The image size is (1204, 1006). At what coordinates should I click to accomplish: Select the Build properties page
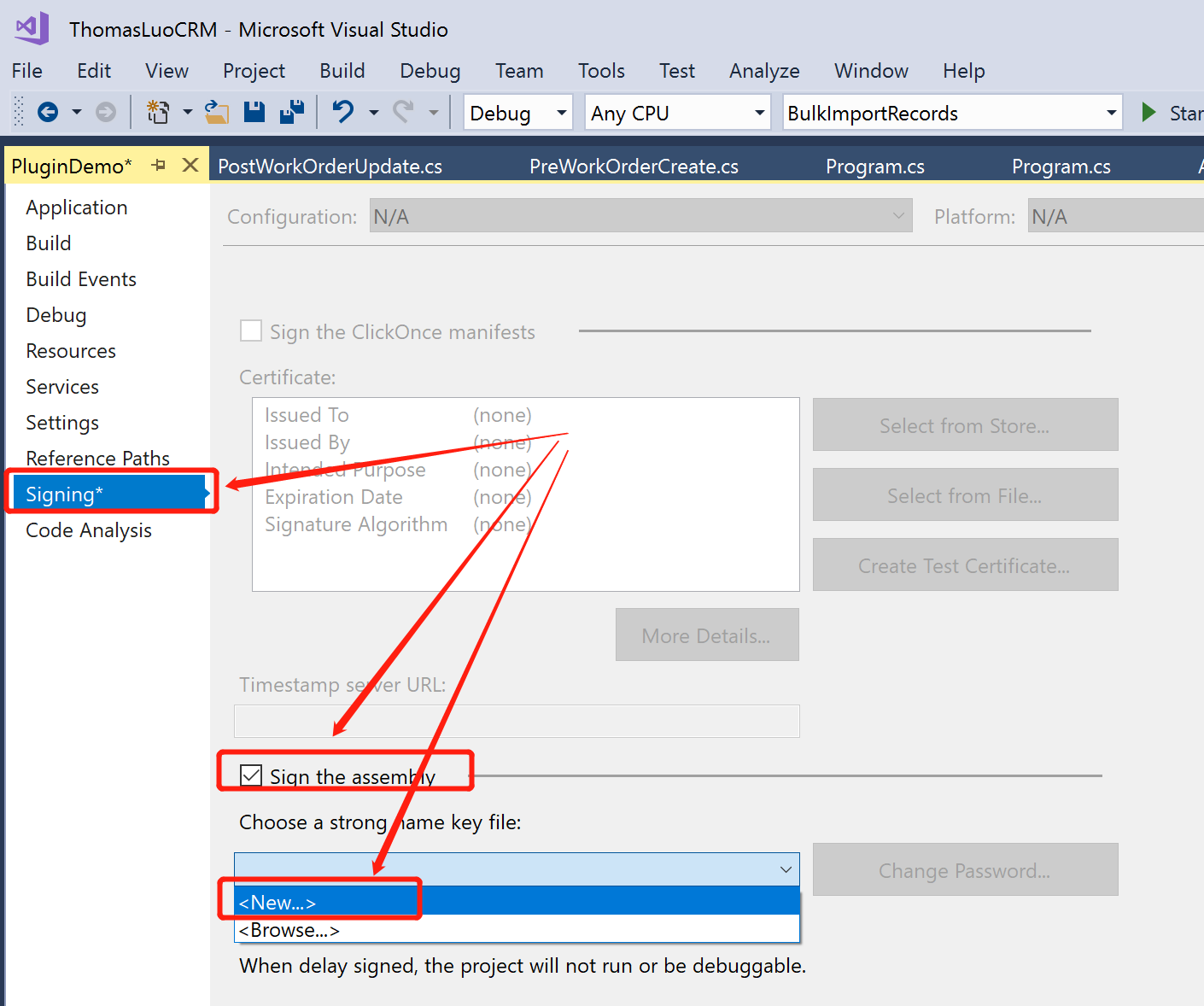tap(49, 243)
